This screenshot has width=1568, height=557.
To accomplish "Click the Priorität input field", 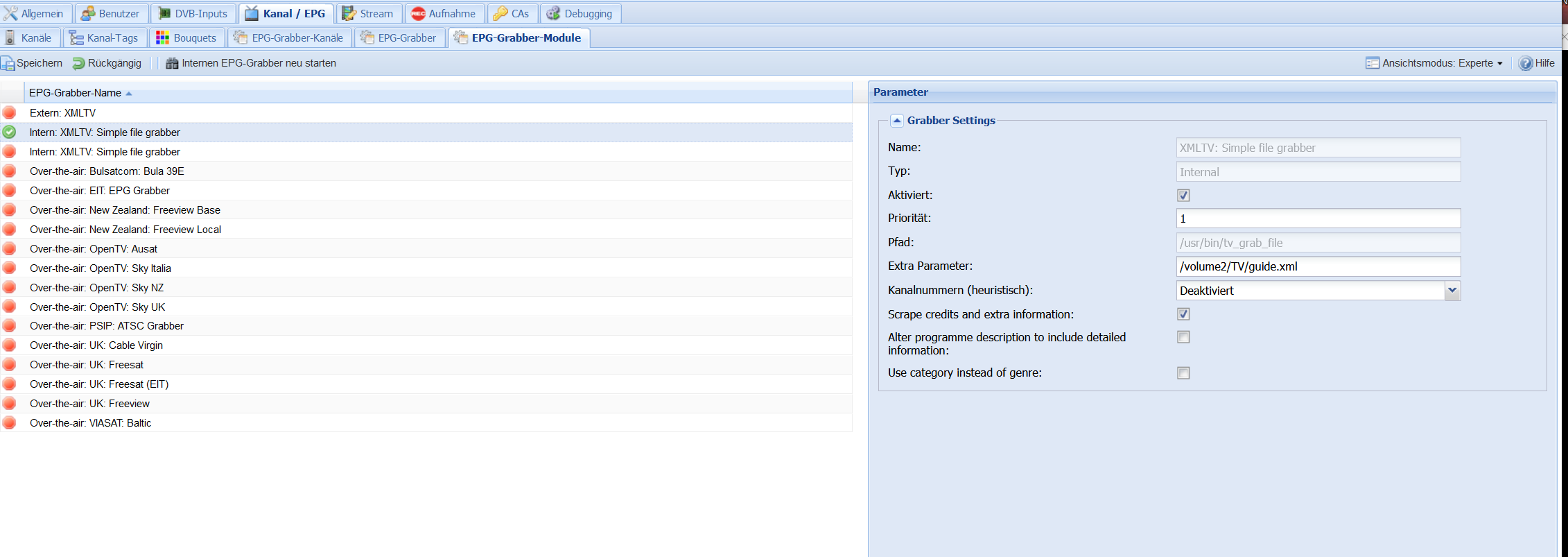I will pyautogui.click(x=1318, y=218).
